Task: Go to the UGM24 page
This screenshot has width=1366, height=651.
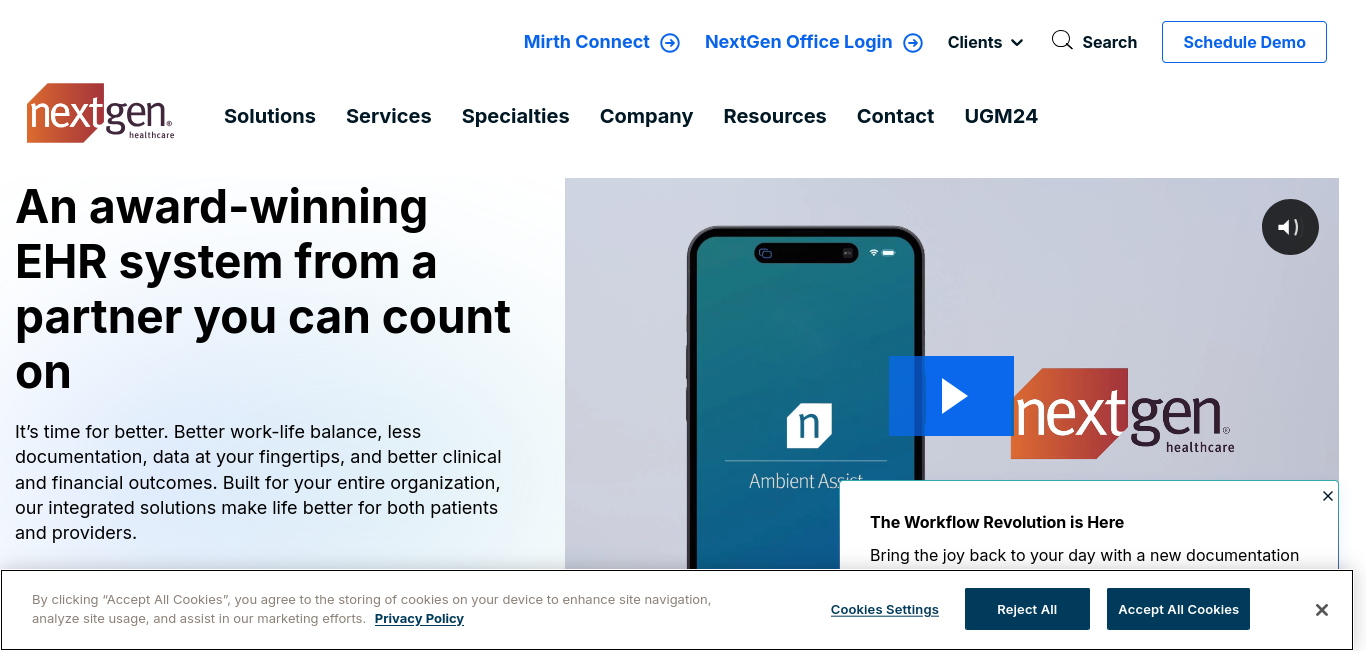Action: [1001, 116]
